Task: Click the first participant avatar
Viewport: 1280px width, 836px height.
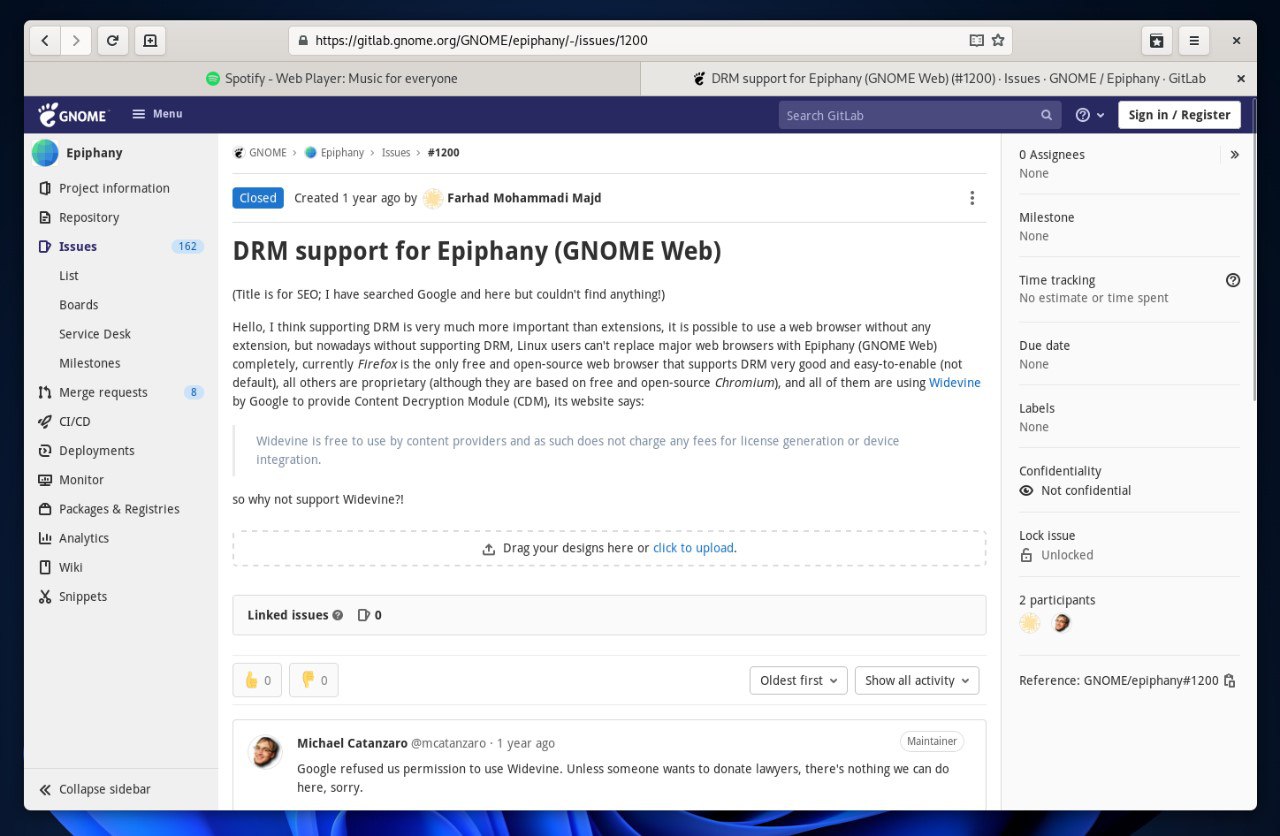Action: point(1030,623)
